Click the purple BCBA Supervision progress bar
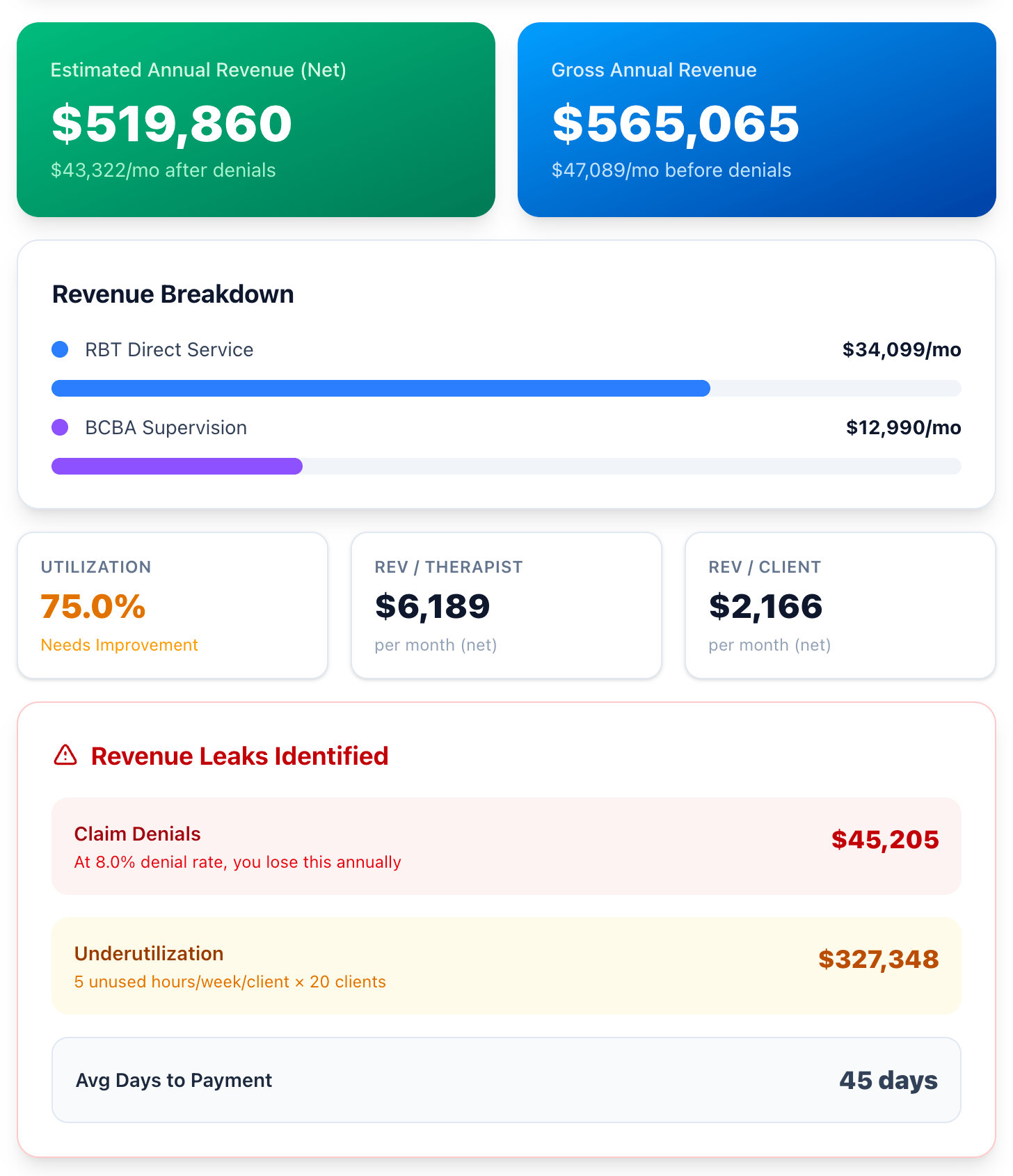This screenshot has width=1013, height=1176. (177, 466)
